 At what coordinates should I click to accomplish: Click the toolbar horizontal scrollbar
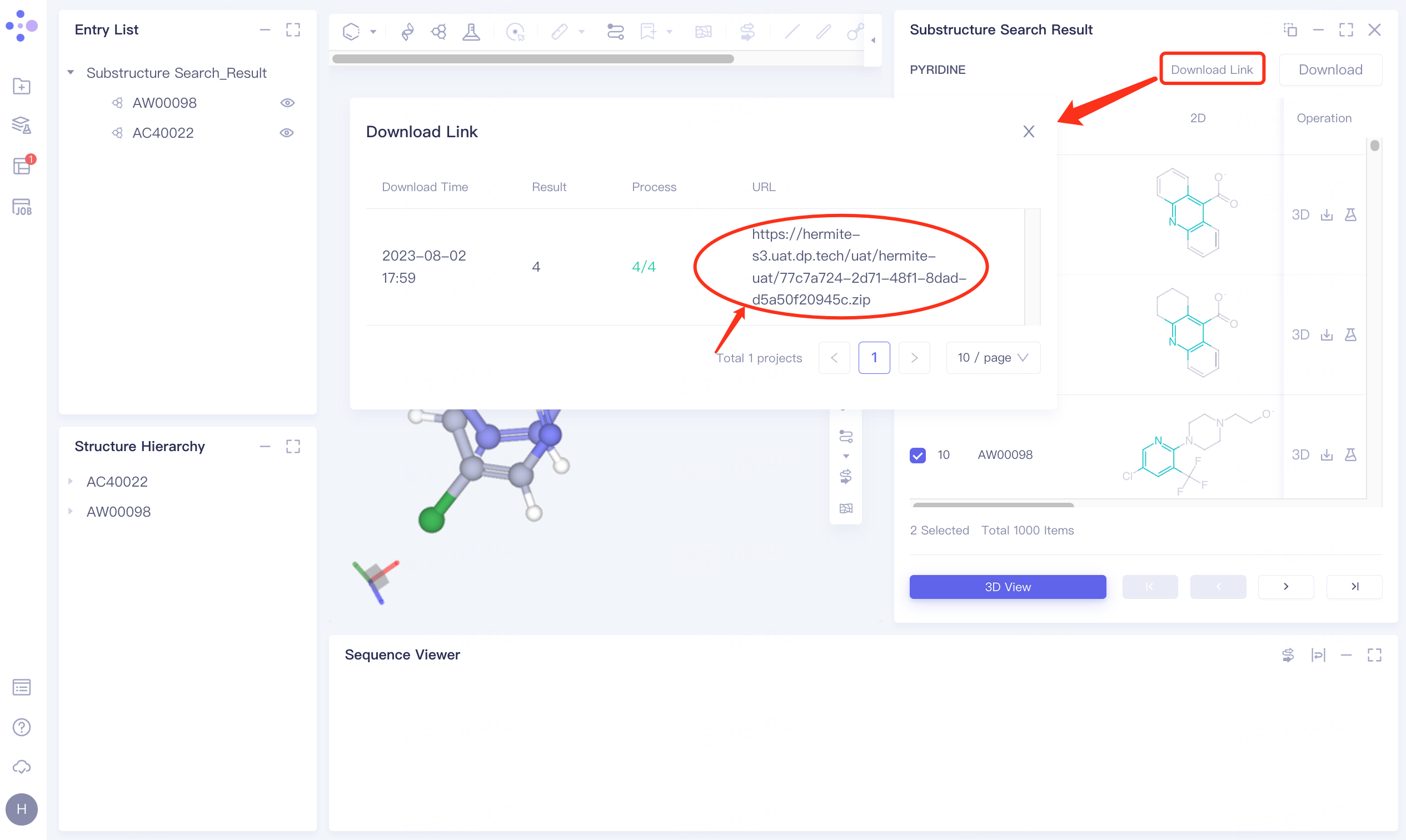pos(532,59)
